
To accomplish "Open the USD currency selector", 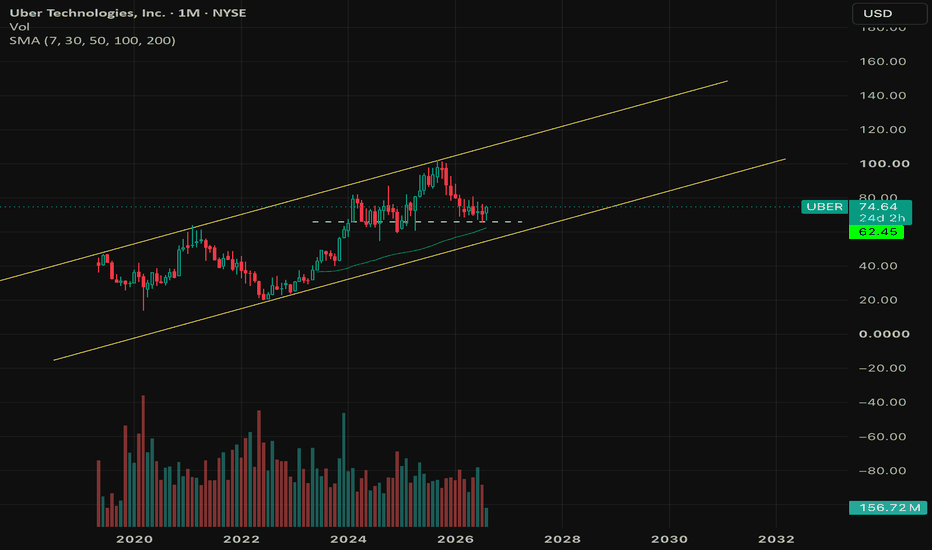I will coord(889,13).
